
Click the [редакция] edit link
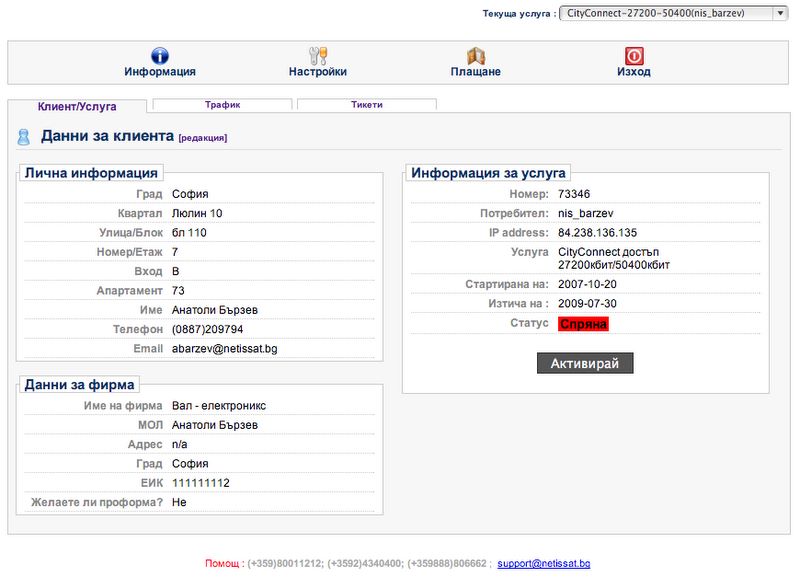coord(203,138)
